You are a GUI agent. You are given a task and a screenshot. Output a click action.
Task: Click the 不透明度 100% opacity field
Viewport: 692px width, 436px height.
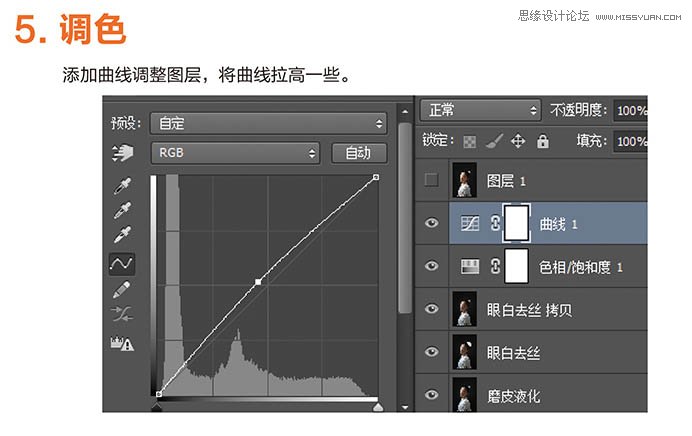point(631,110)
